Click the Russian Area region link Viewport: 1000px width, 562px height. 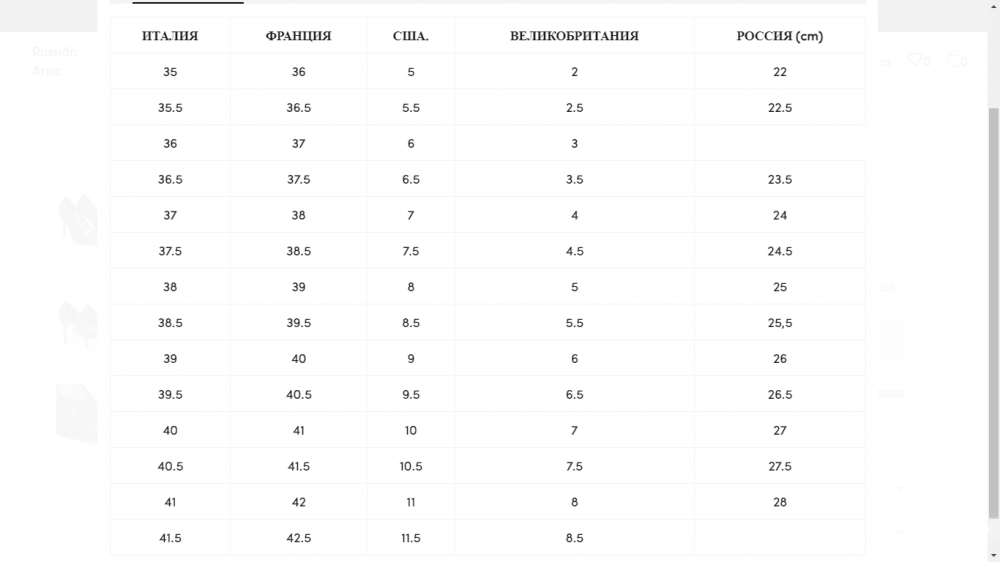[x=54, y=61]
